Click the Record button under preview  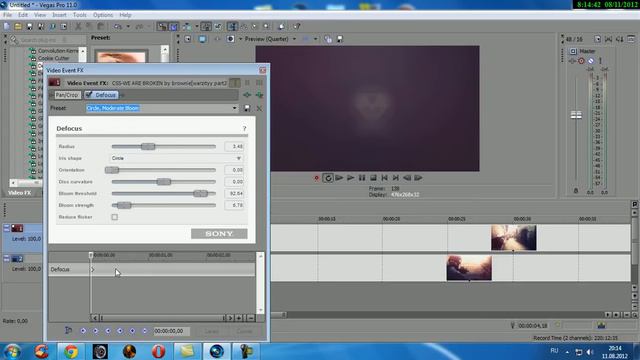[316, 178]
